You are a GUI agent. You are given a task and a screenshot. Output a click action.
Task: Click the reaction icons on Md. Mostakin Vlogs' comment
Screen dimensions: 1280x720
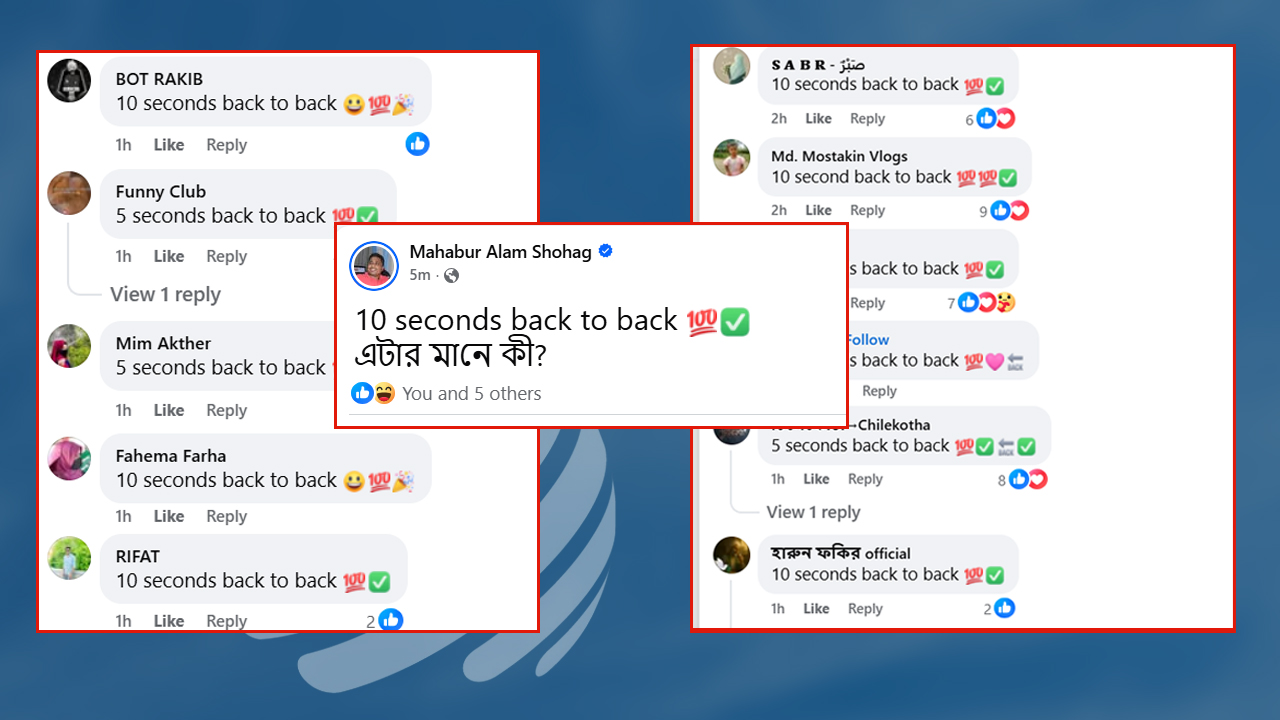click(x=1009, y=210)
